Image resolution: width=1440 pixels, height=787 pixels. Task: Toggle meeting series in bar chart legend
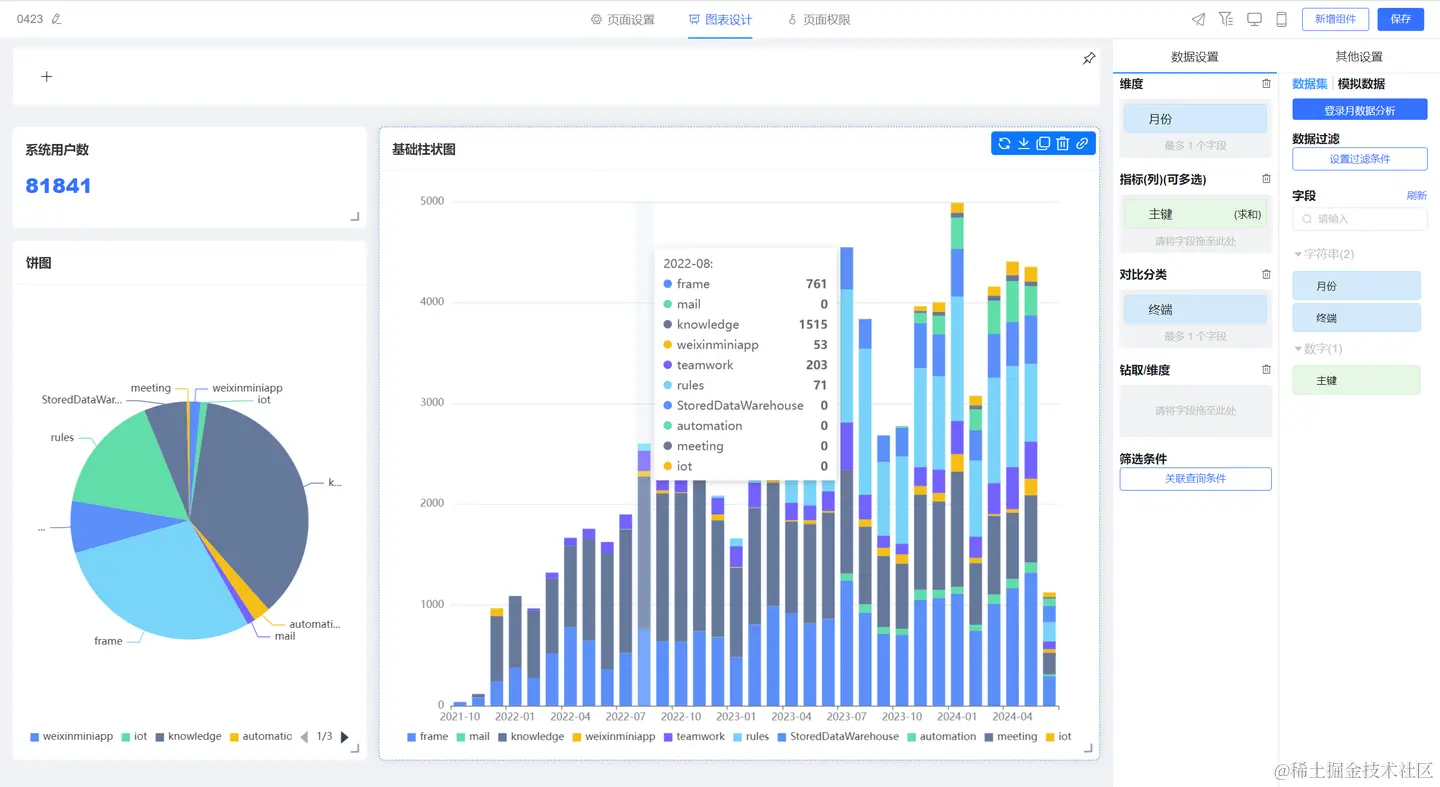click(1010, 737)
